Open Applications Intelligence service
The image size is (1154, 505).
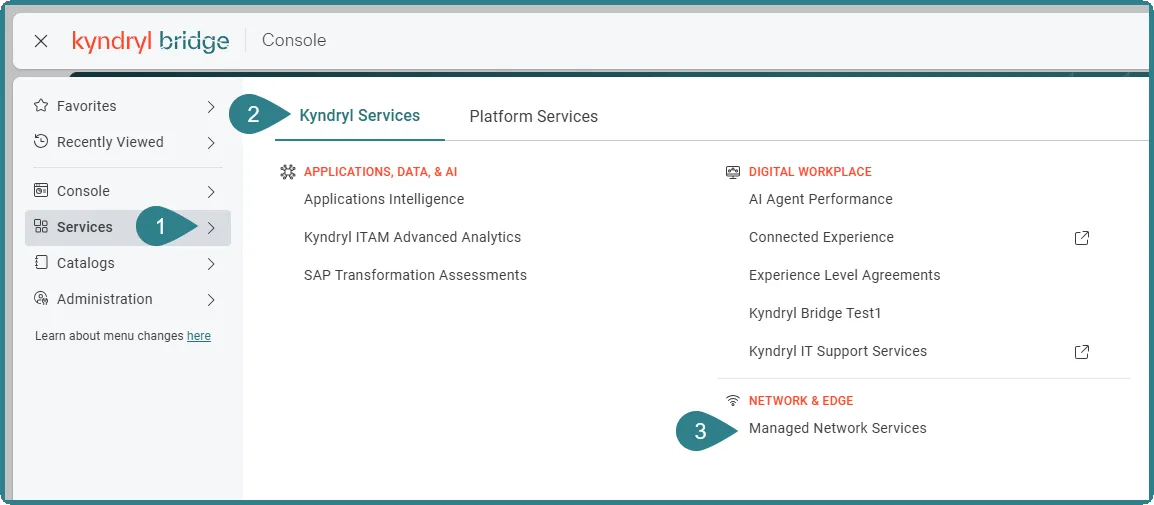tap(384, 199)
